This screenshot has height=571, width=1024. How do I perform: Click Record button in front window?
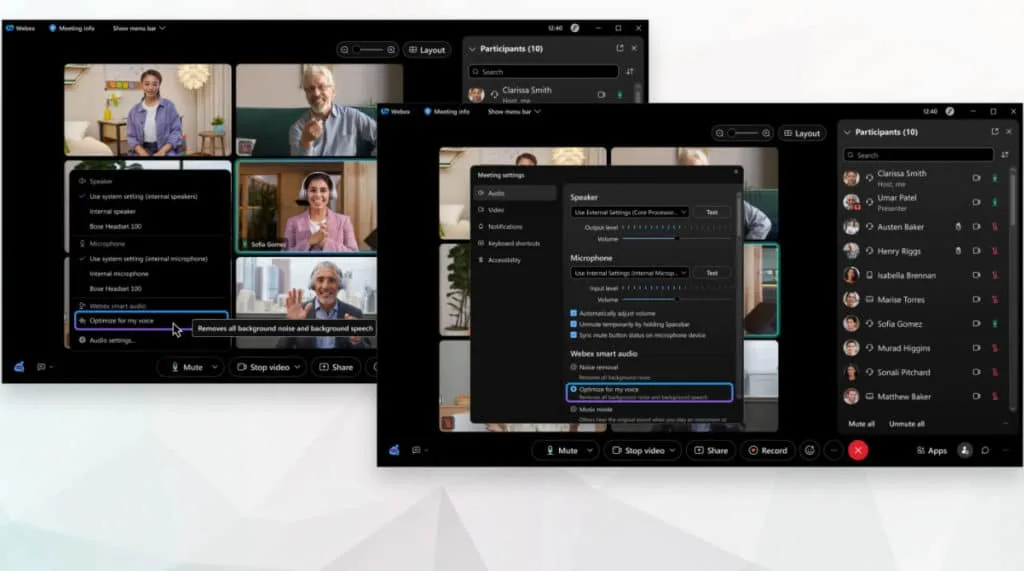pos(767,450)
